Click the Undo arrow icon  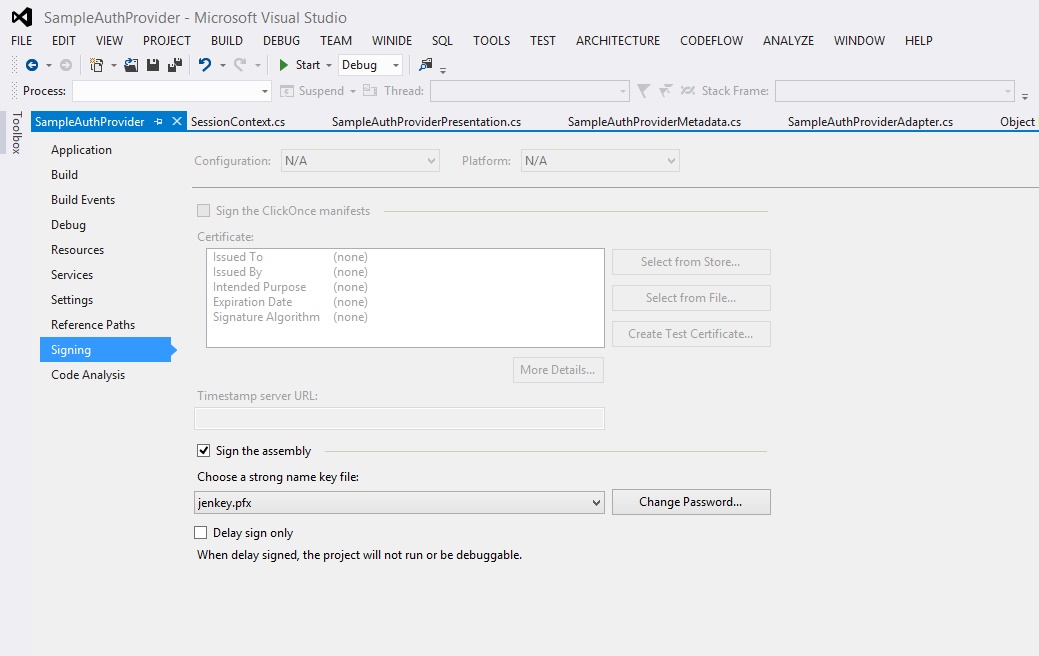(x=205, y=65)
